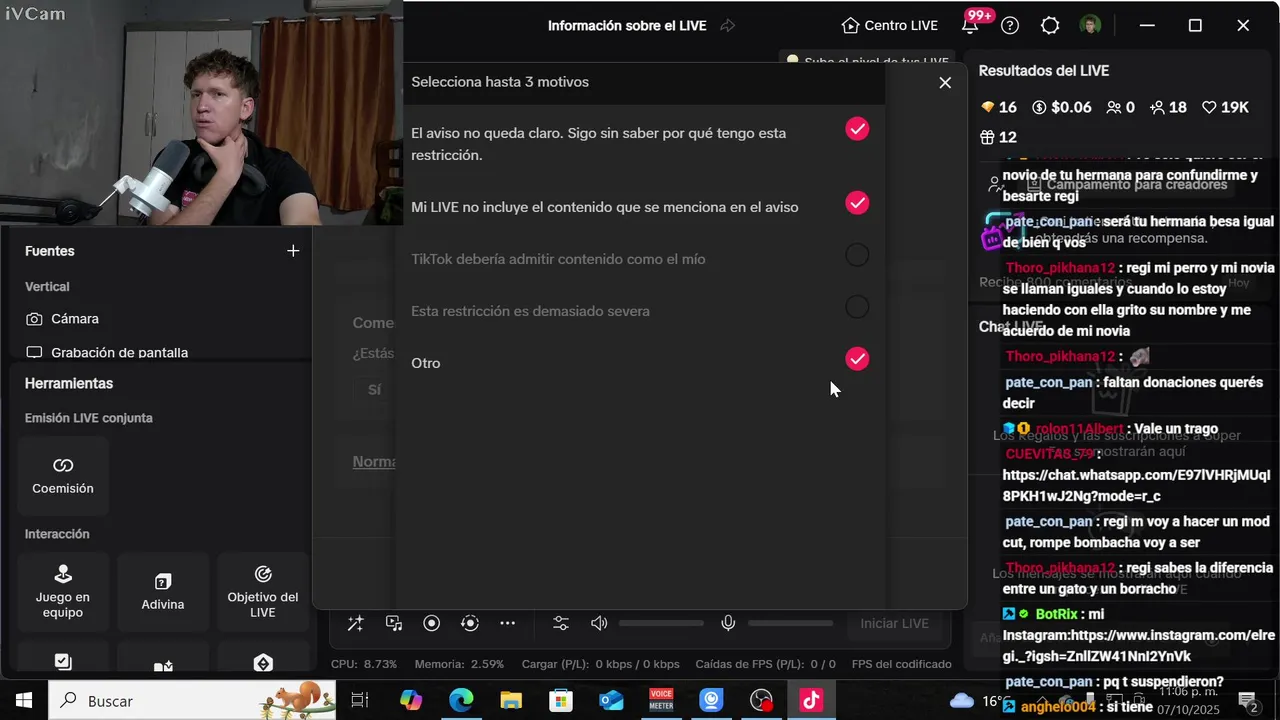
Task: Share LIVE info with arrow icon
Action: 728,25
